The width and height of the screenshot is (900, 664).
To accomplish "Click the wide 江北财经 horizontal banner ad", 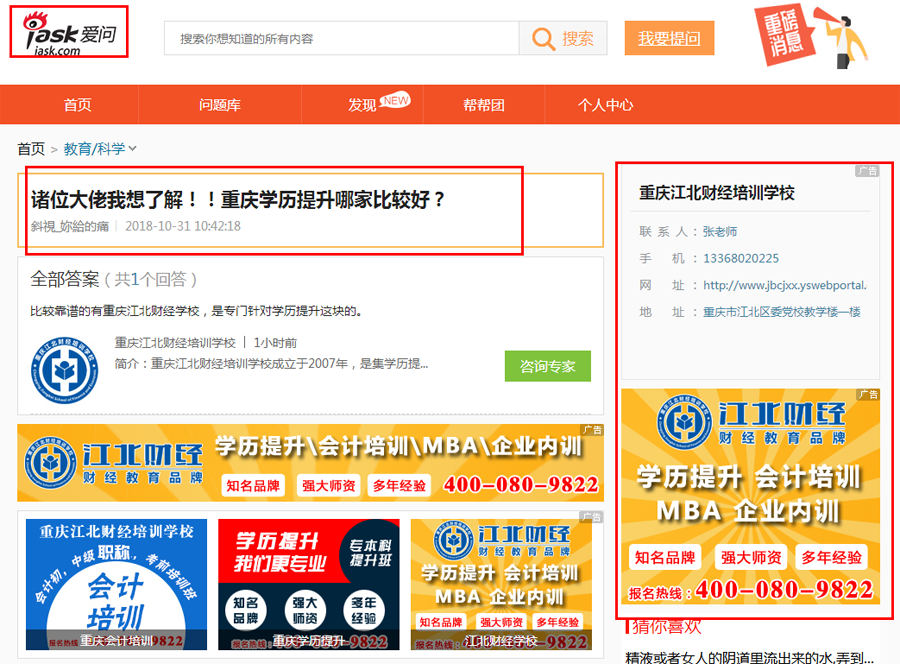I will (311, 463).
